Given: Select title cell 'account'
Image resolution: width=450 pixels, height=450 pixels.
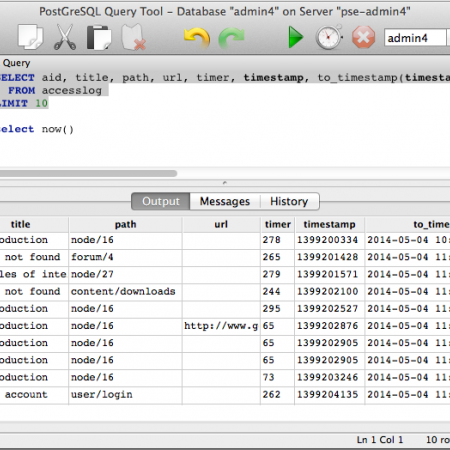Looking at the screenshot, I should pyautogui.click(x=34, y=394).
